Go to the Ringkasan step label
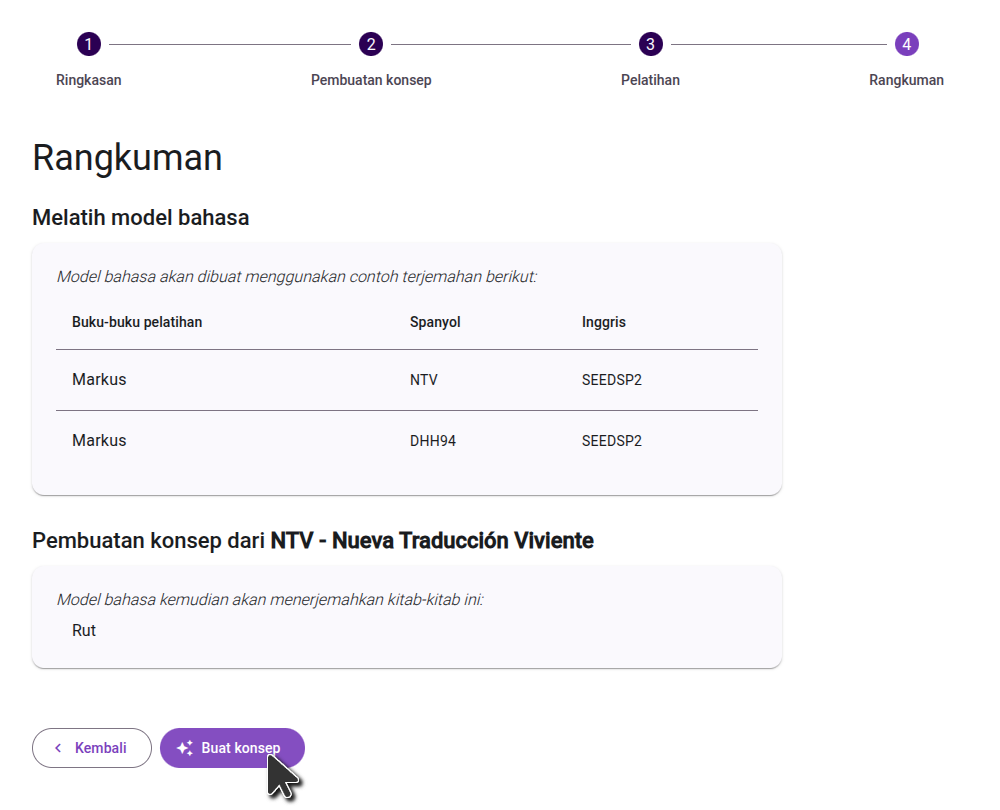This screenshot has height=810, width=1000. point(89,80)
